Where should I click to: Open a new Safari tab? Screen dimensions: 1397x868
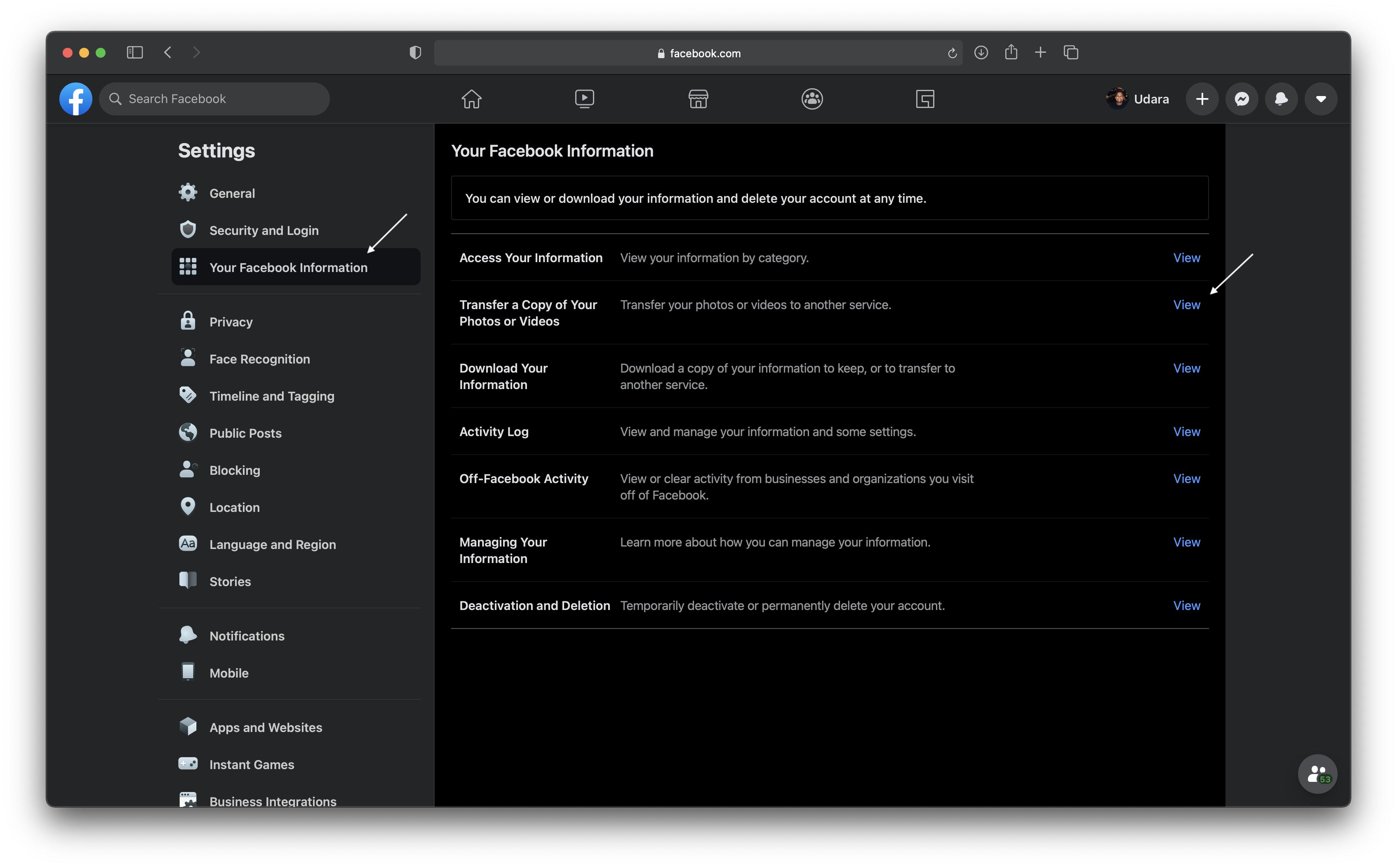(x=1040, y=53)
